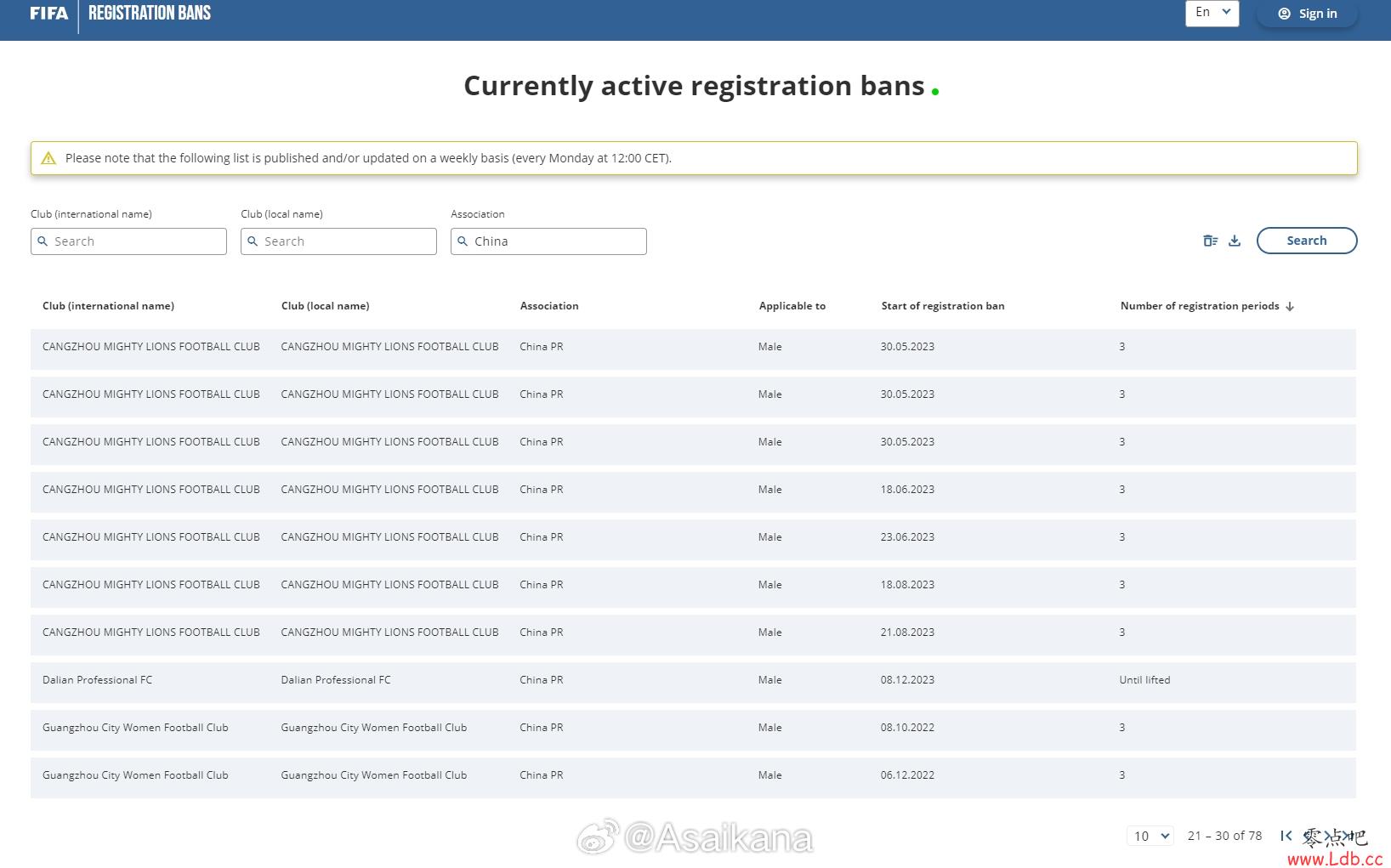Click the Currently active registration bans heading
The width and height of the screenshot is (1391, 868).
[694, 86]
